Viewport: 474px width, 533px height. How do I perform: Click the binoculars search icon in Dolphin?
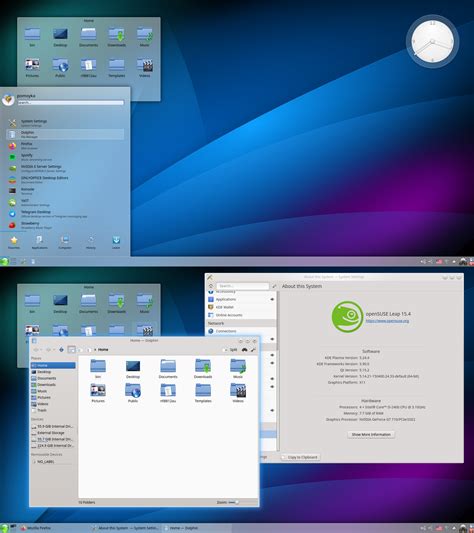pyautogui.click(x=244, y=349)
